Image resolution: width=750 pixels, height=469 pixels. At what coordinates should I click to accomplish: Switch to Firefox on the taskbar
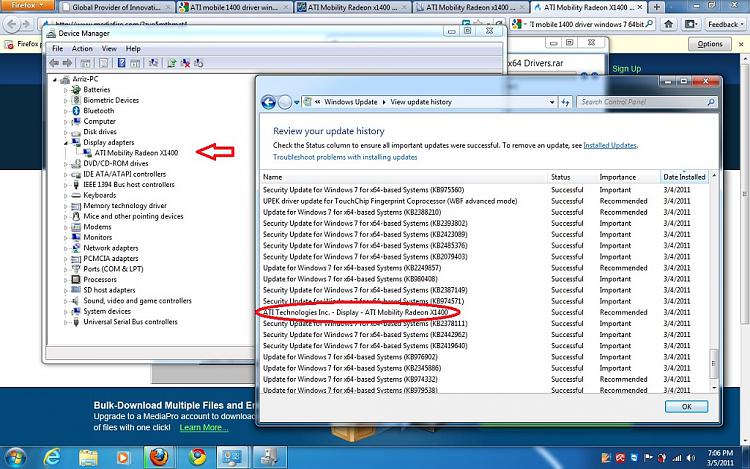159,458
